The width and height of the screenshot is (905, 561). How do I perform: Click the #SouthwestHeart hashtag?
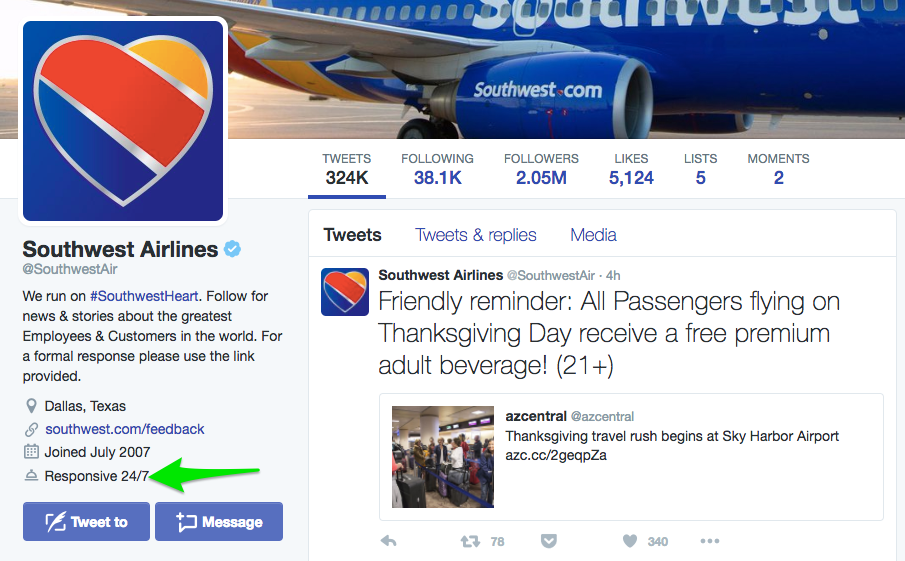coord(144,296)
